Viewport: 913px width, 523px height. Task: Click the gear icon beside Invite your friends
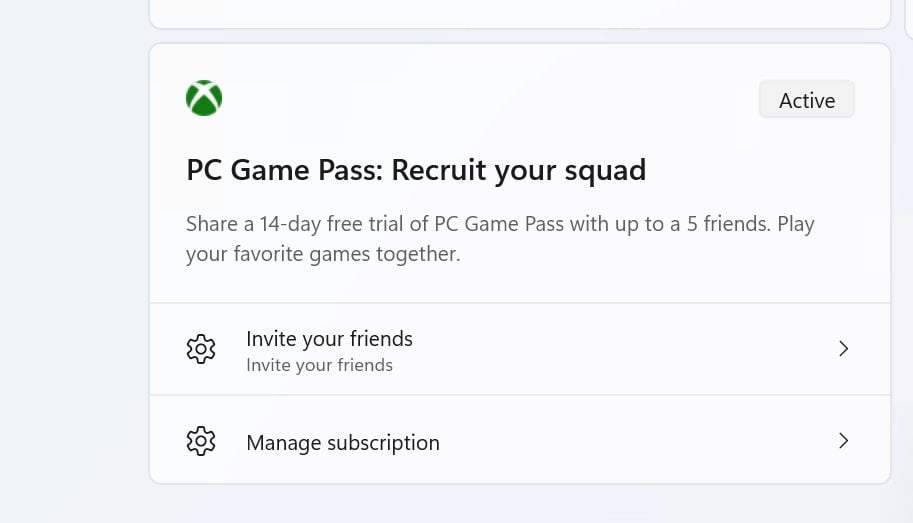point(201,349)
